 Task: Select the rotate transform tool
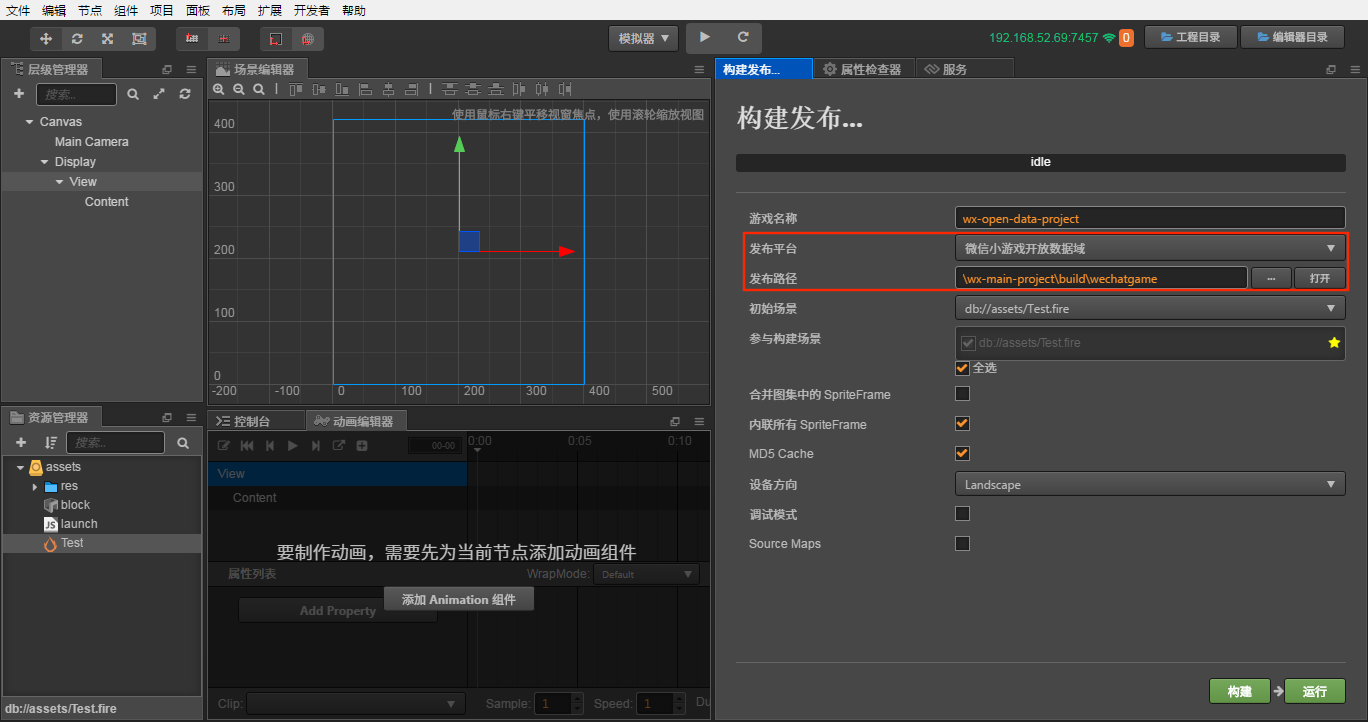pos(77,39)
